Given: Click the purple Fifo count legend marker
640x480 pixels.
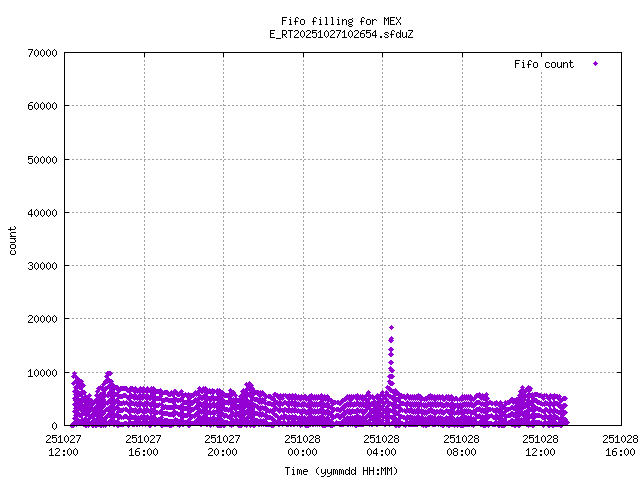Looking at the screenshot, I should click(595, 64).
